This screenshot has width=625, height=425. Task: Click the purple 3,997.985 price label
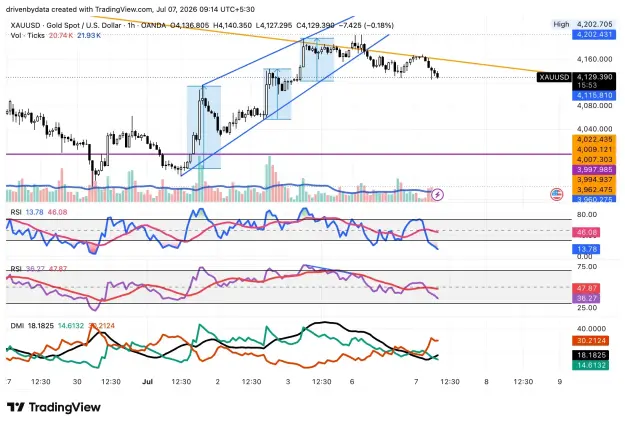594,169
